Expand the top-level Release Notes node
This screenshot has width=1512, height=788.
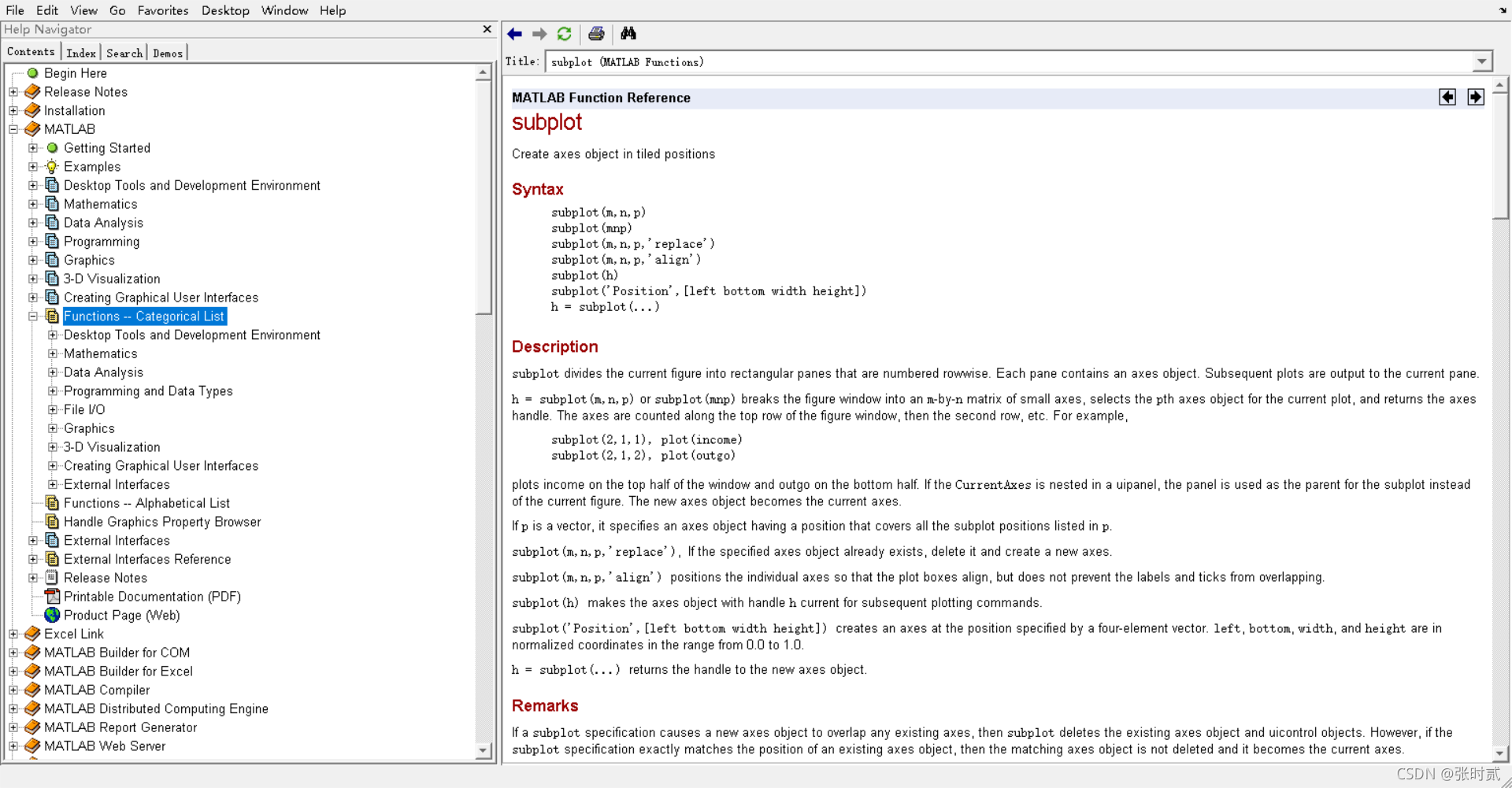13,91
